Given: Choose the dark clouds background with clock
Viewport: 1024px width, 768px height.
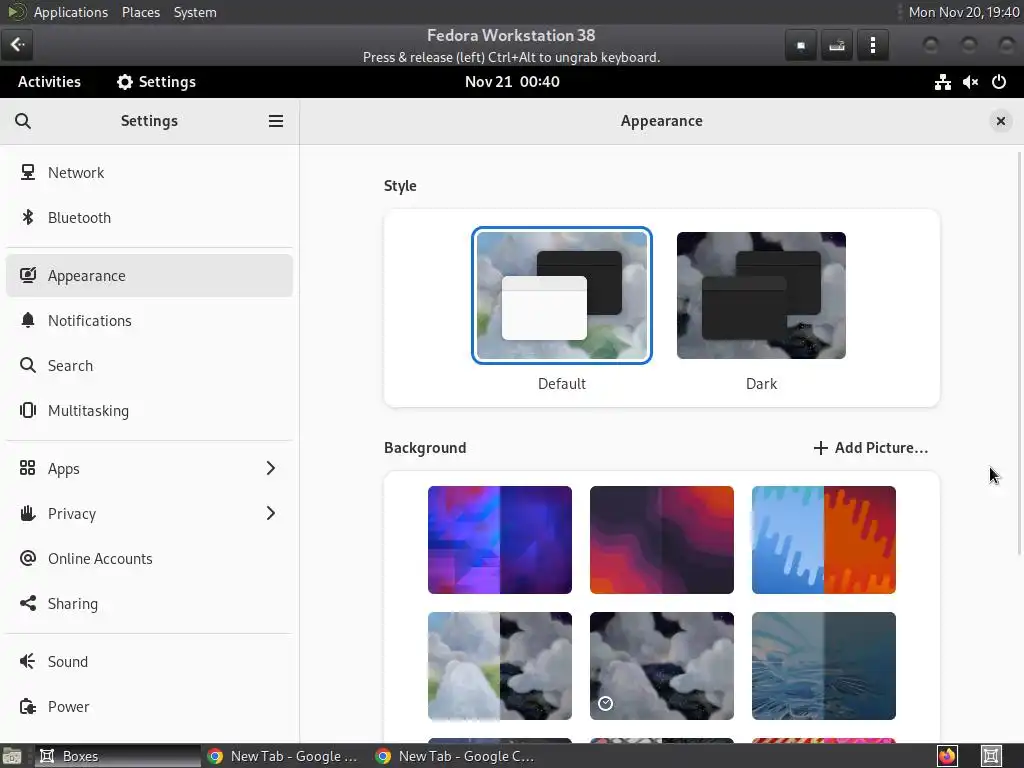Looking at the screenshot, I should [662, 666].
